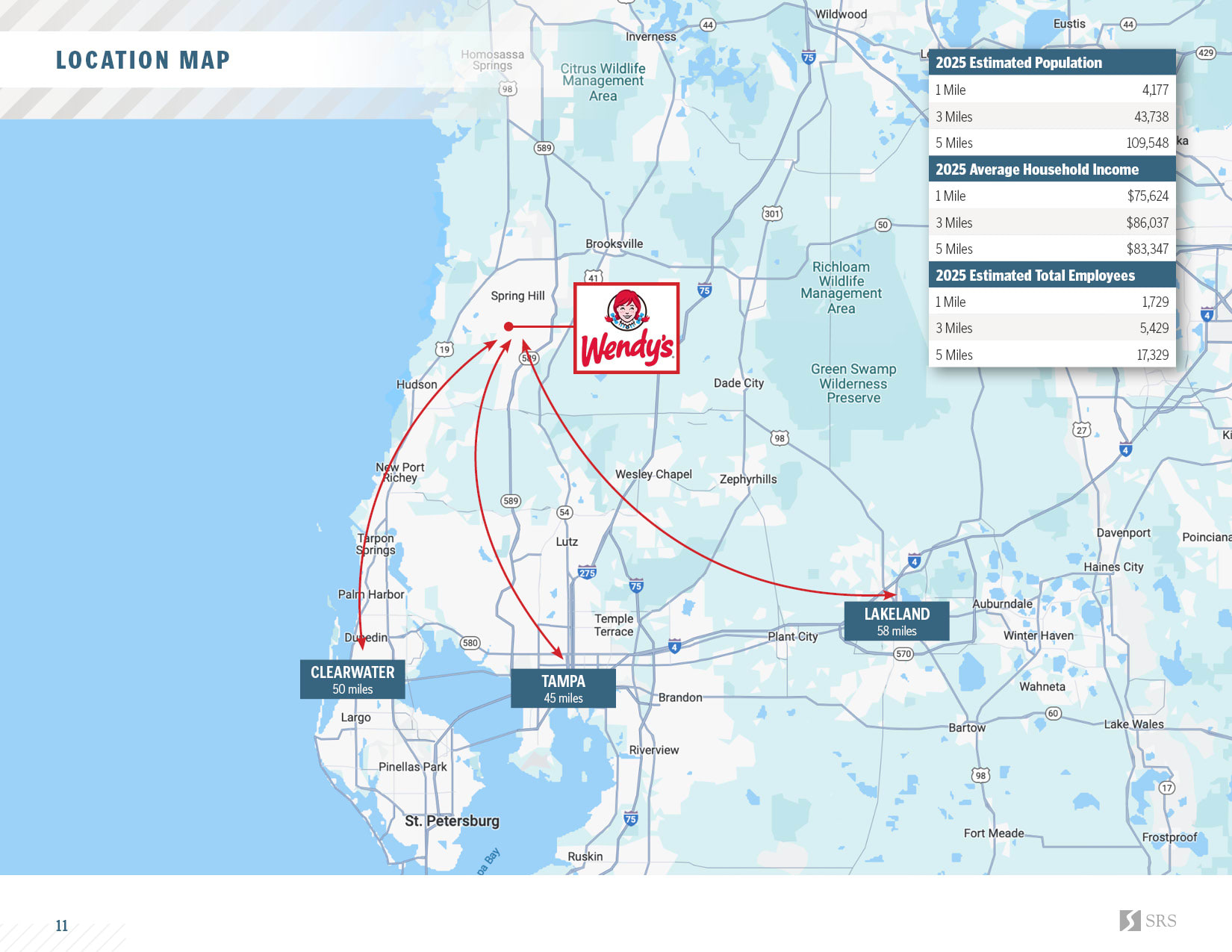Viewport: 1232px width, 952px height.
Task: Click the employees value 5,429
Action: pos(1154,328)
